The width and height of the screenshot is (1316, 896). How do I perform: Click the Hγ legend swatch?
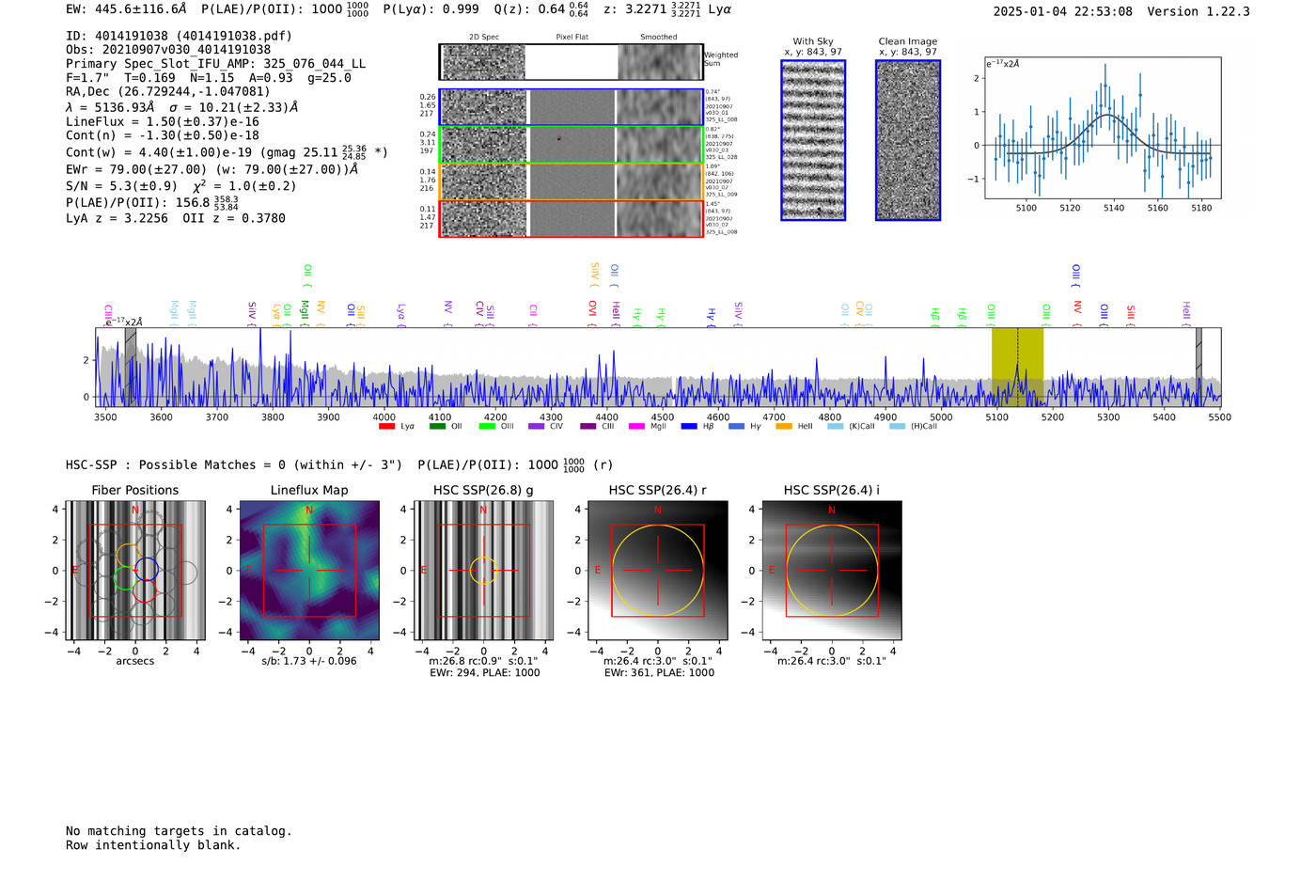(x=736, y=427)
